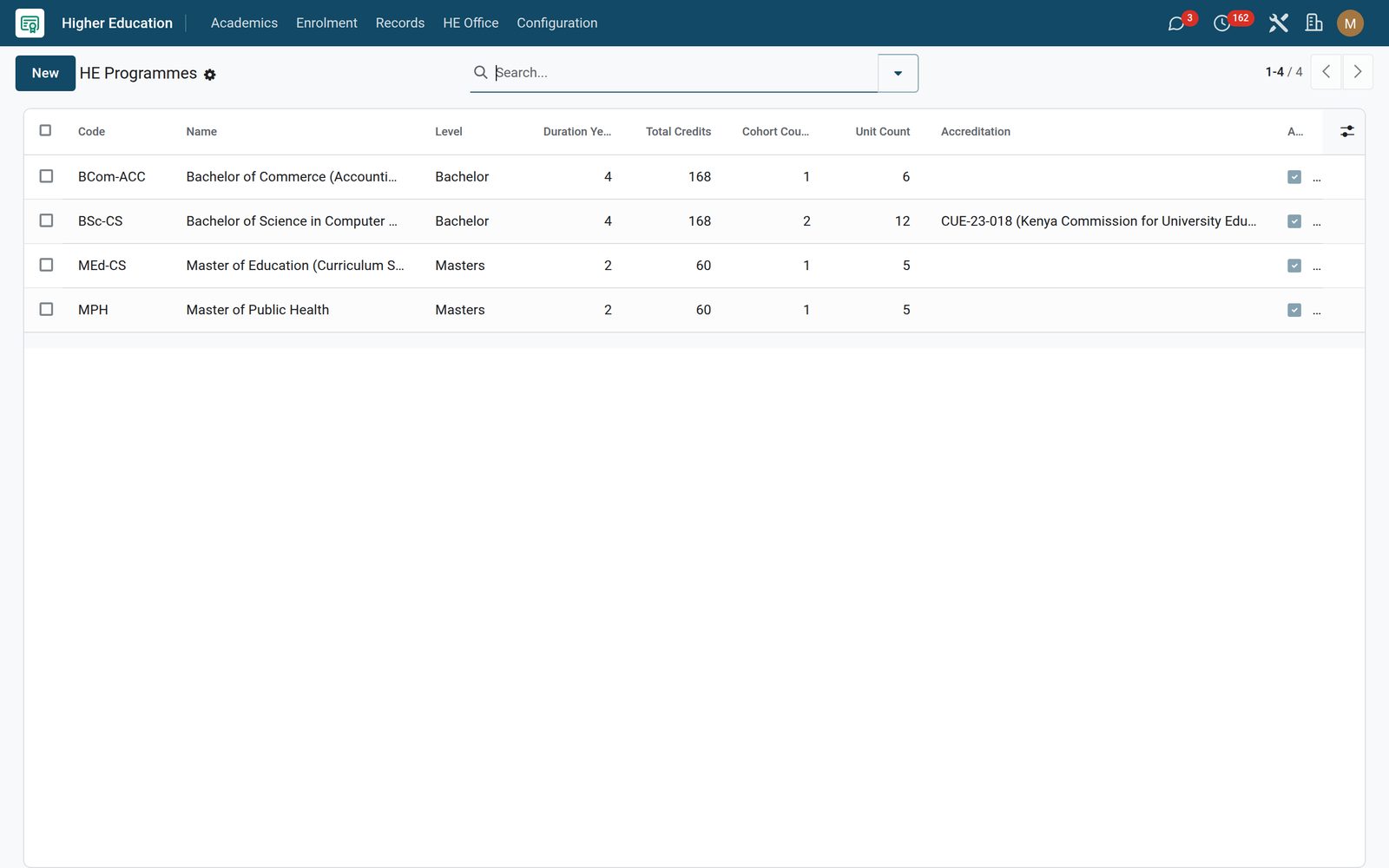Click the search magnifier icon
The image size is (1389, 868).
click(480, 72)
